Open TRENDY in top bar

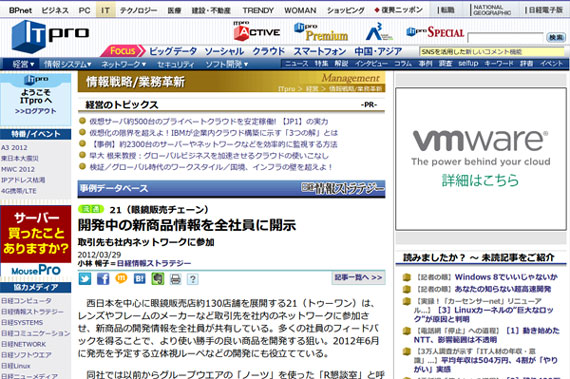258,10
